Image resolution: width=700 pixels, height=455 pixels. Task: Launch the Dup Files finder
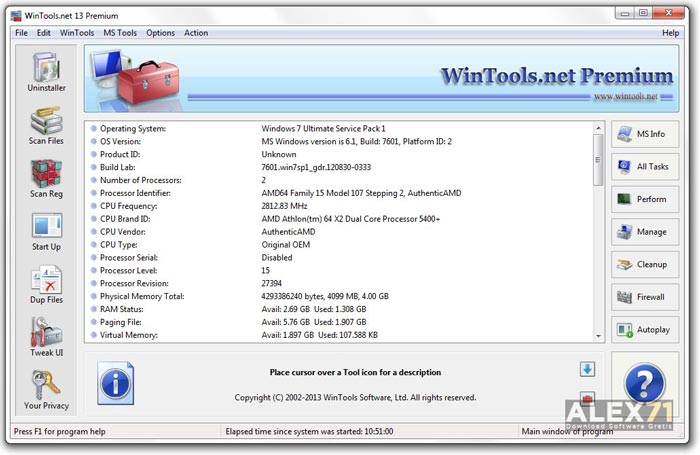click(46, 284)
